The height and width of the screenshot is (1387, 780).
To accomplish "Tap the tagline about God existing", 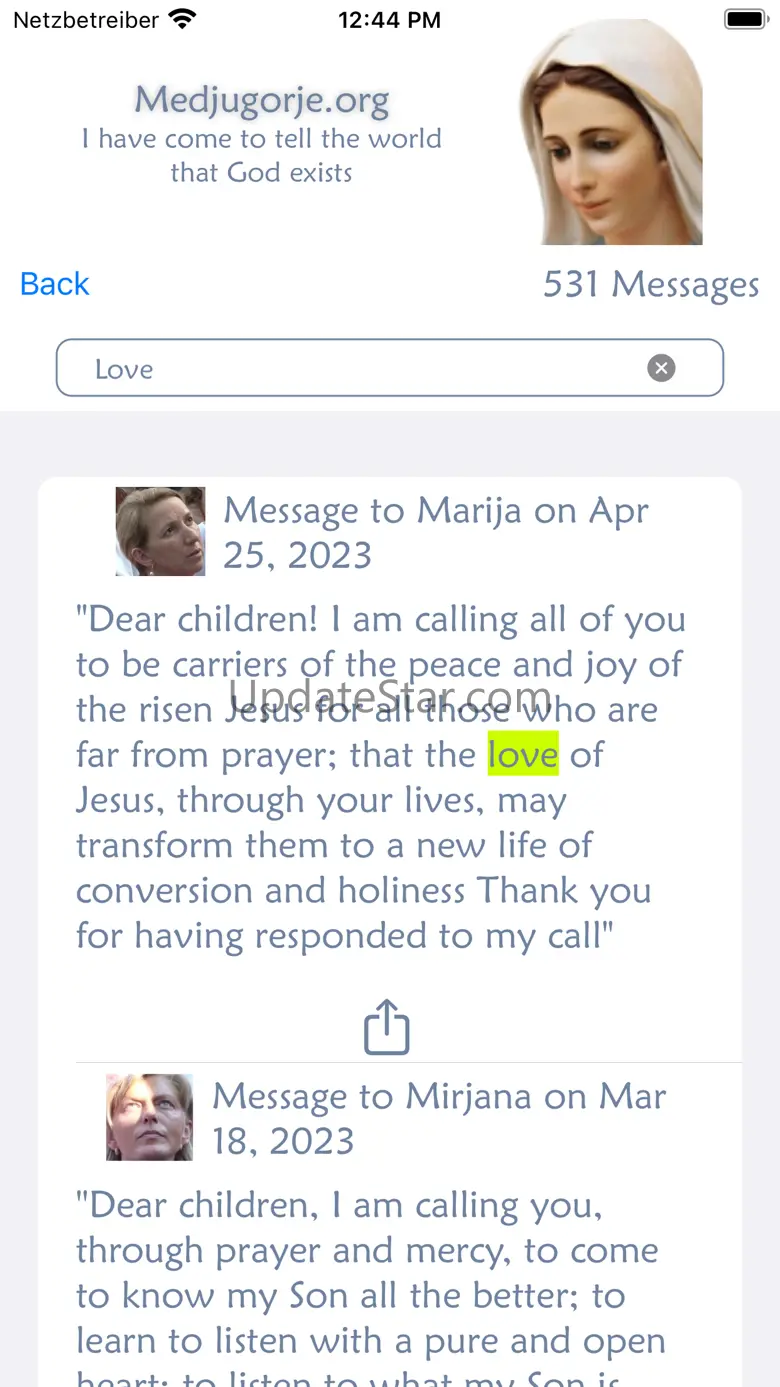I will 262,155.
